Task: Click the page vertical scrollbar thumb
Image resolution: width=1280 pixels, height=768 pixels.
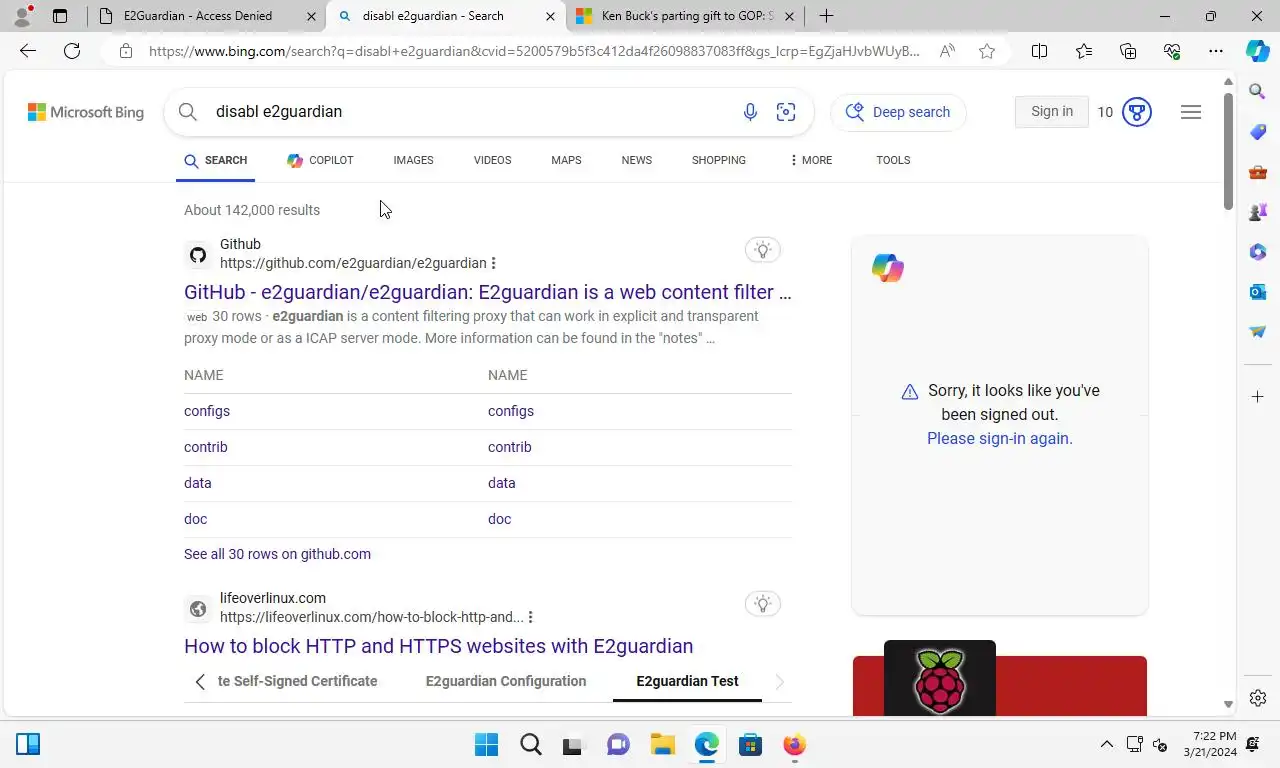Action: [x=1228, y=152]
